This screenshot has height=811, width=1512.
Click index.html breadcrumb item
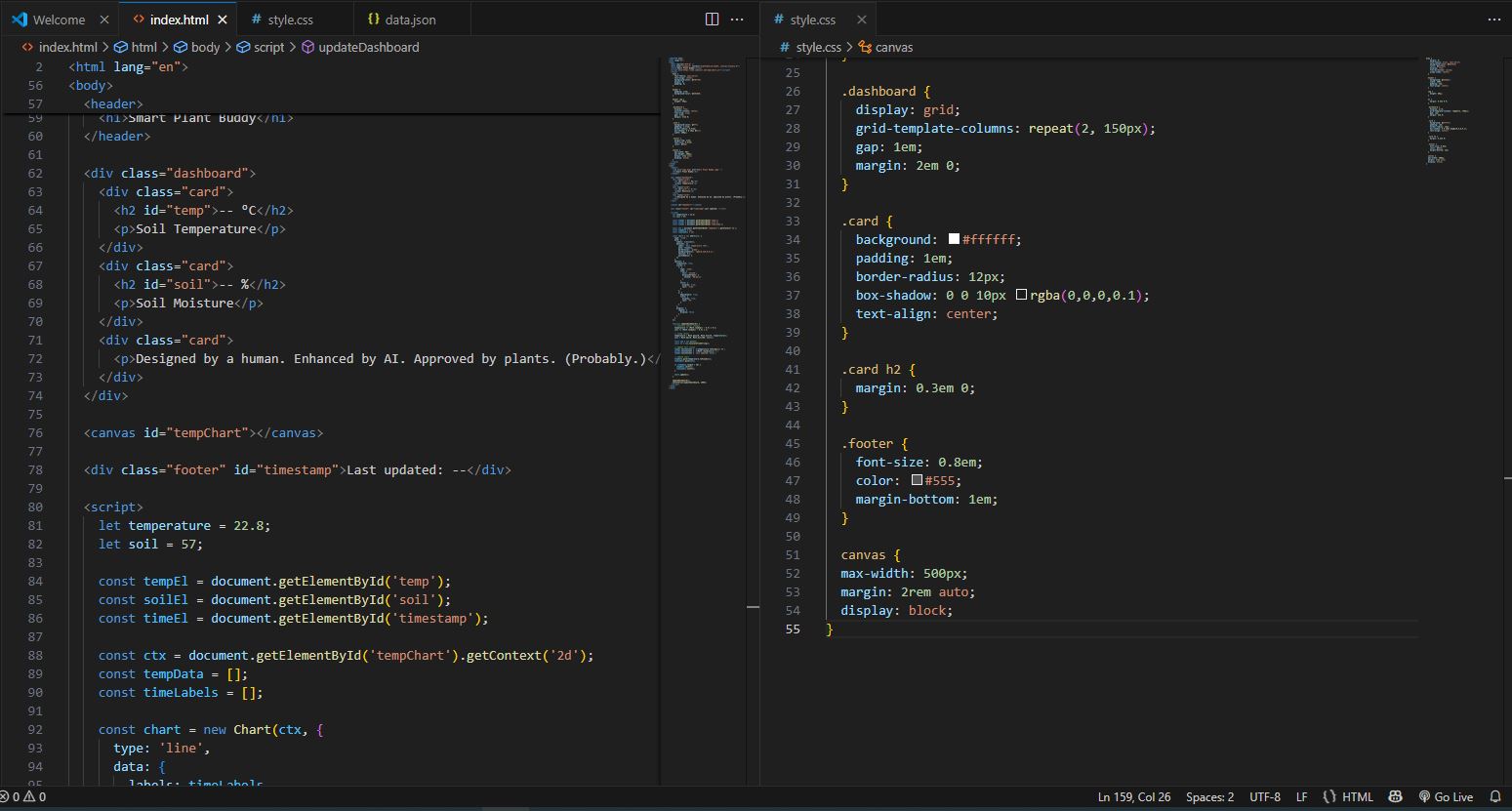click(60, 47)
